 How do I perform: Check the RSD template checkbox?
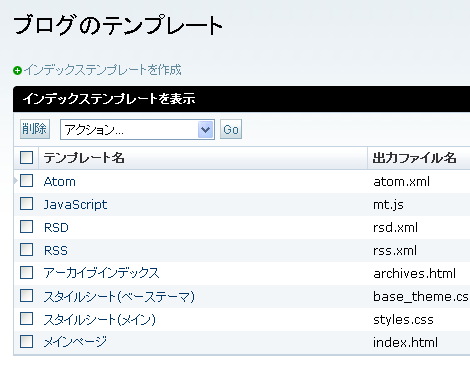coord(26,227)
